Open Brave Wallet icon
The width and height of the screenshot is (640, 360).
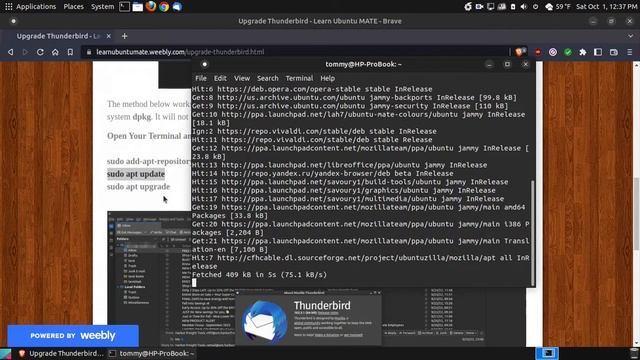point(613,52)
